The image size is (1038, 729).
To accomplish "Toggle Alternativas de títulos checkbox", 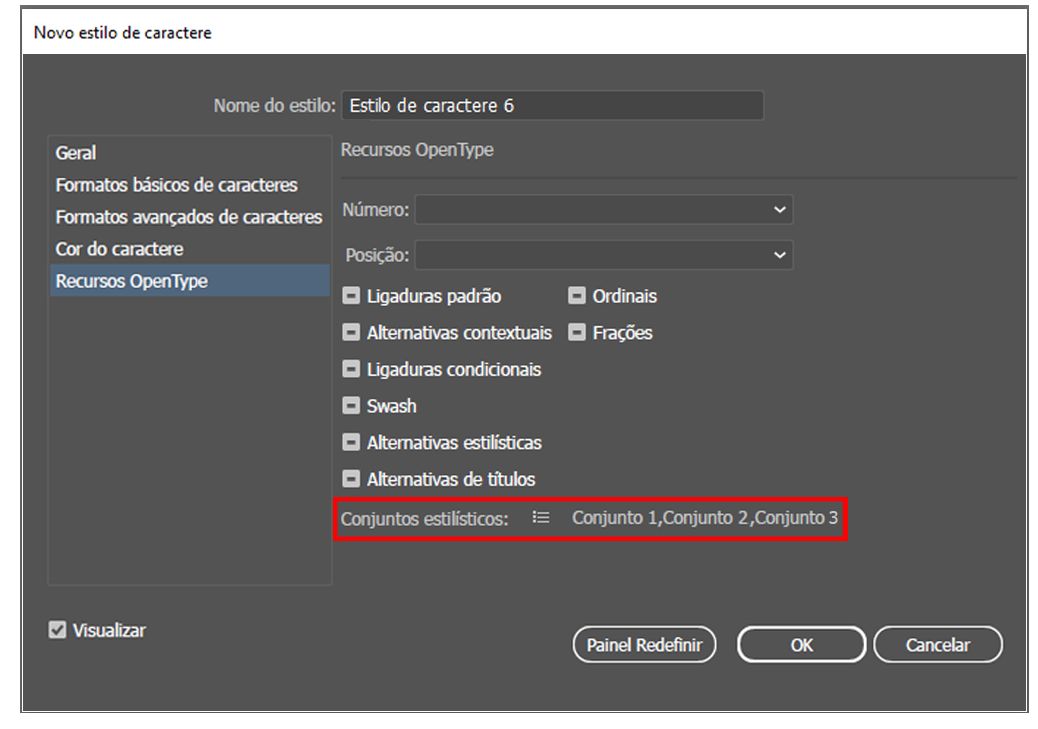I will point(351,479).
